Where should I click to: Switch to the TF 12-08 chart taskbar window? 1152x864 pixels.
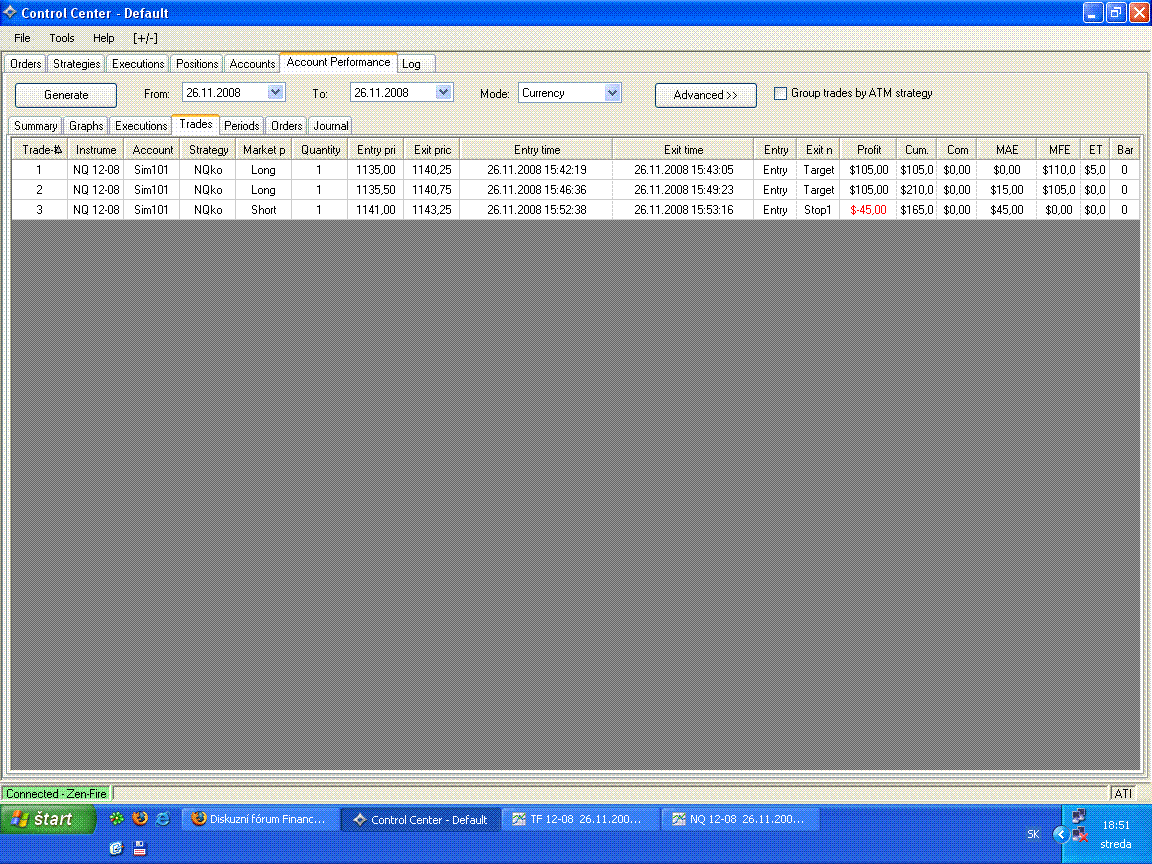[580, 819]
